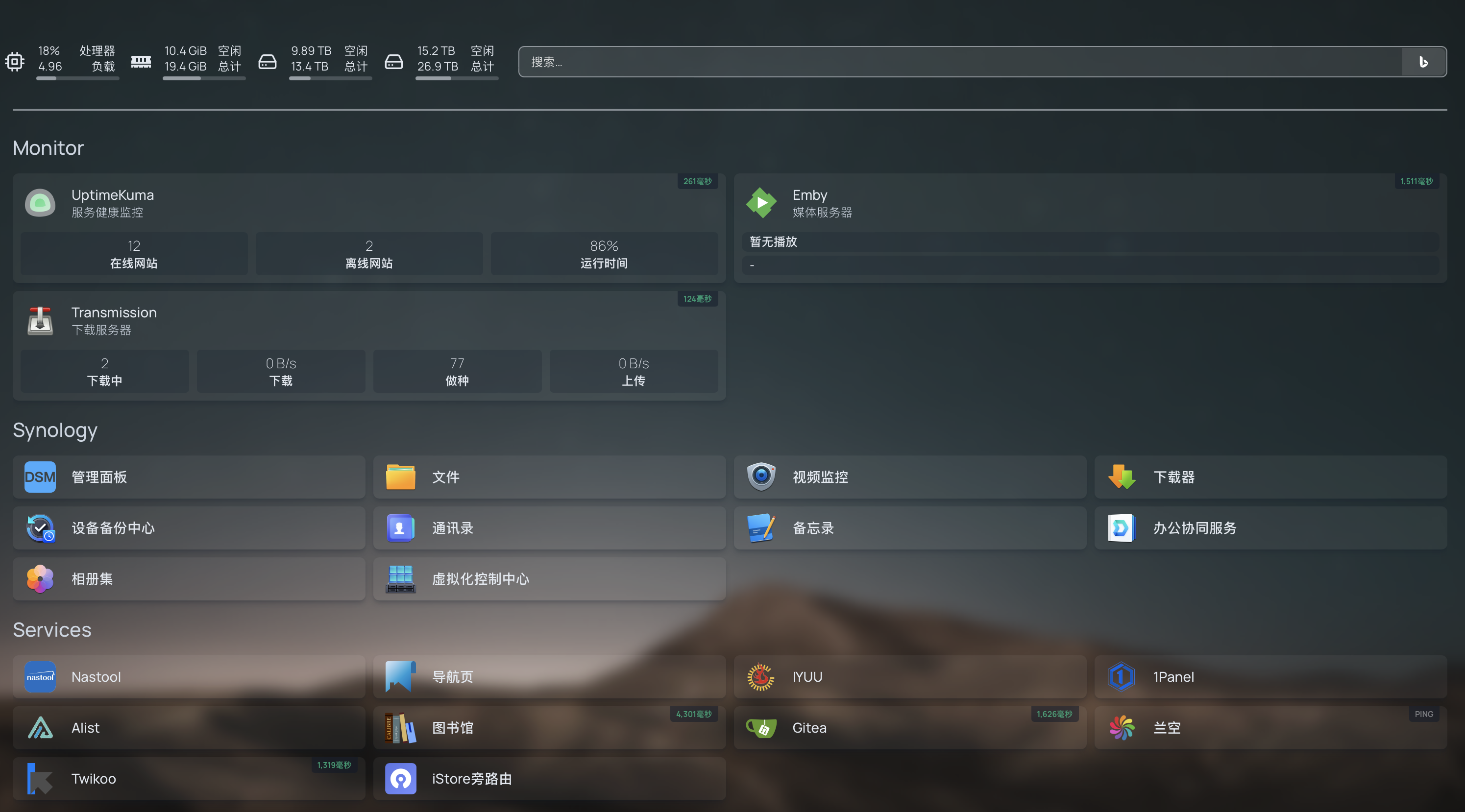Select the 视频监控 surveillance icon
Viewport: 1465px width, 812px height.
[x=760, y=477]
